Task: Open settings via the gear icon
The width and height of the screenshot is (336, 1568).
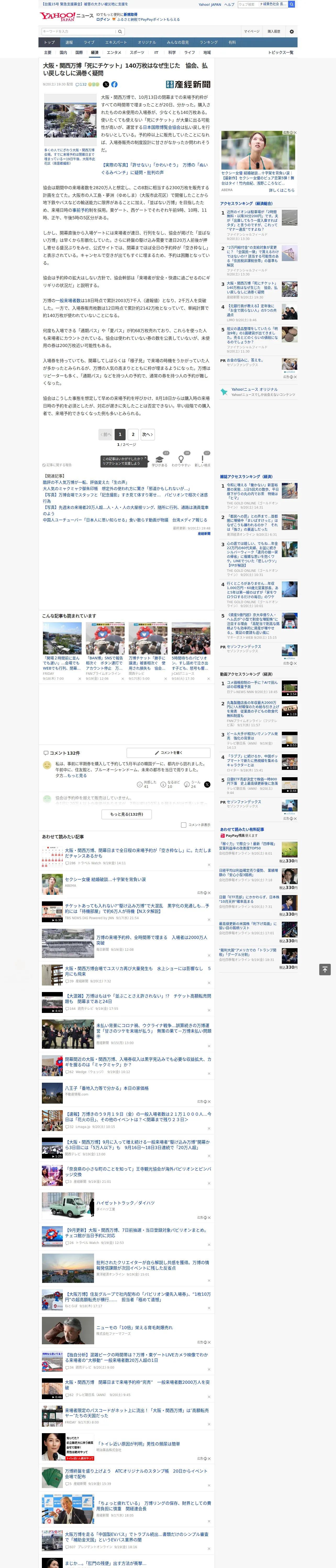Action: pyautogui.click(x=292, y=32)
